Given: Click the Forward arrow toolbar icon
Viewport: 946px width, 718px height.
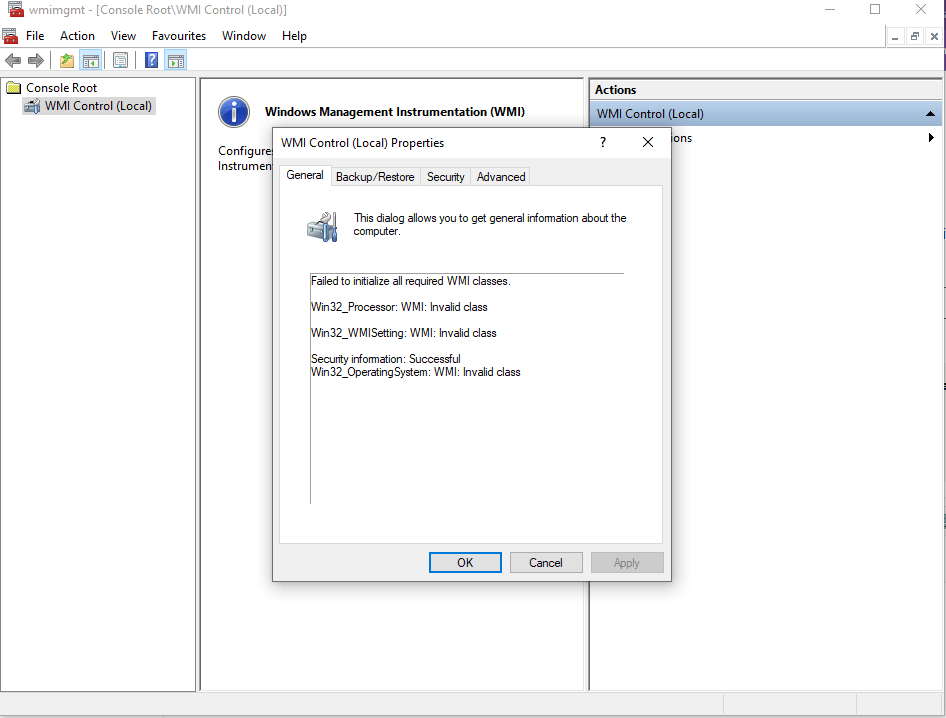Looking at the screenshot, I should (x=36, y=60).
